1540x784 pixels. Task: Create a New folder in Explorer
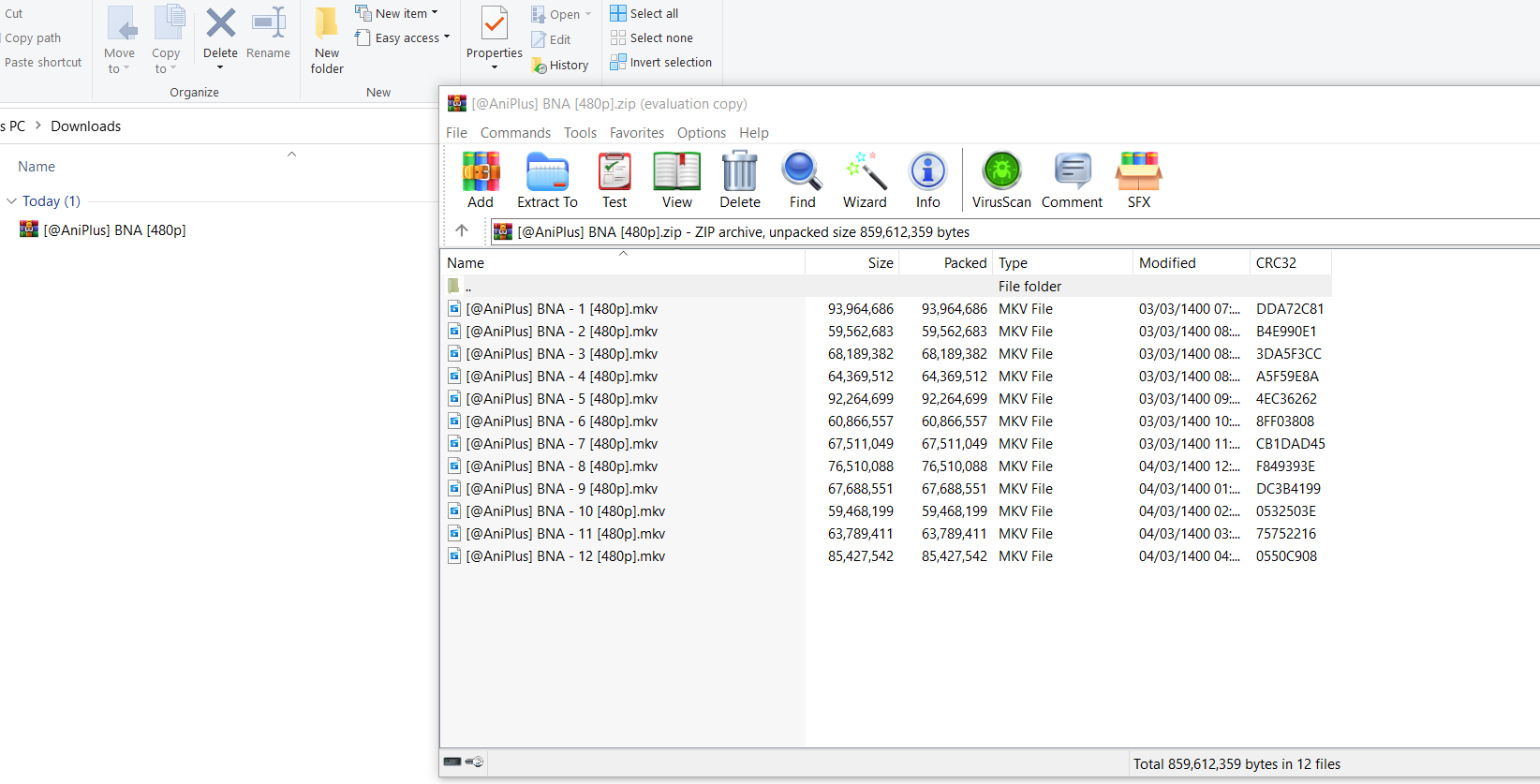pos(327,40)
